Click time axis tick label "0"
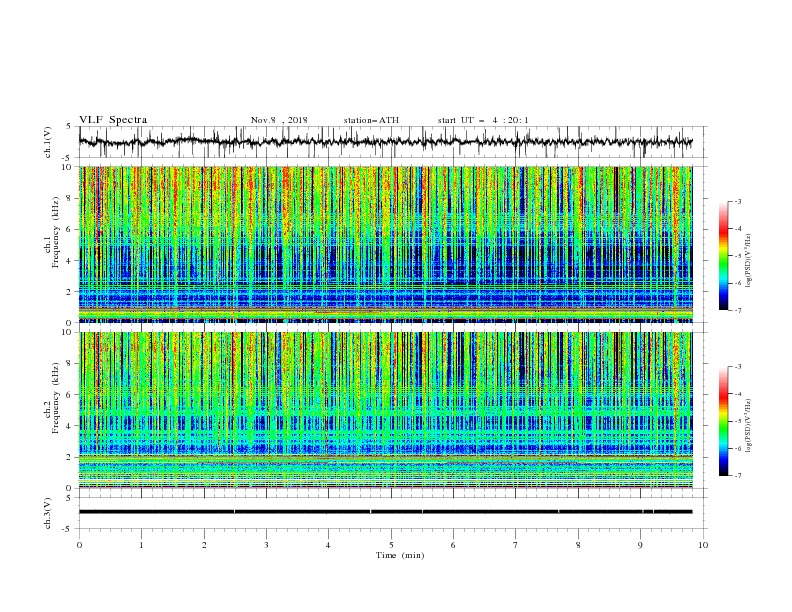Image resolution: width=792 pixels, height=612 pixels. [79, 545]
